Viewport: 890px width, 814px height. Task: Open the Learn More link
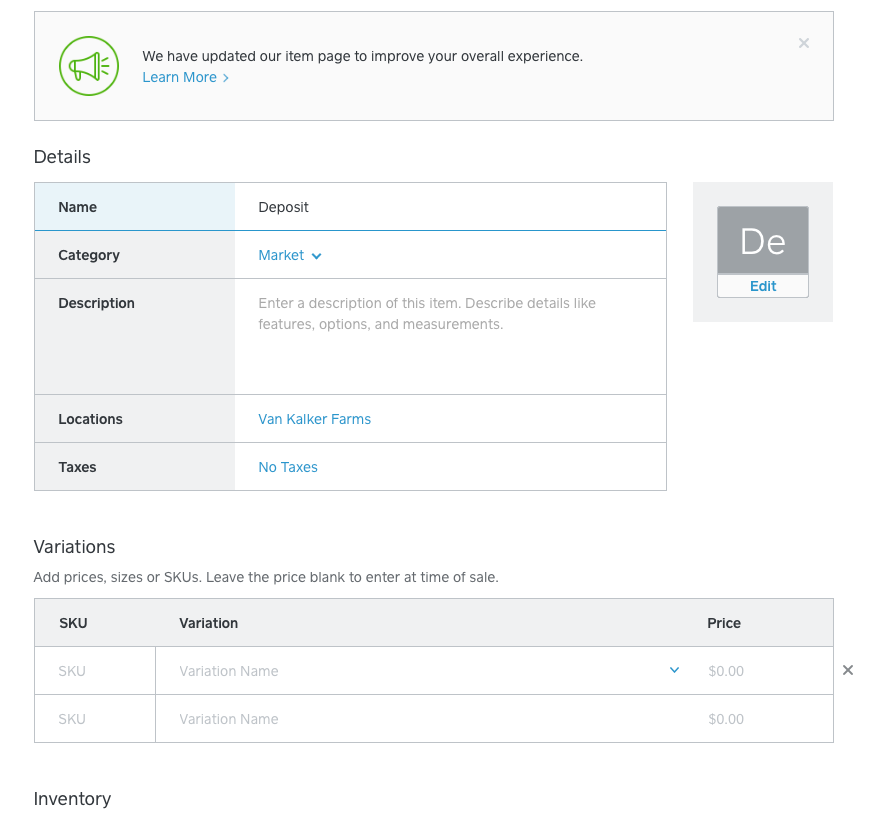point(179,77)
